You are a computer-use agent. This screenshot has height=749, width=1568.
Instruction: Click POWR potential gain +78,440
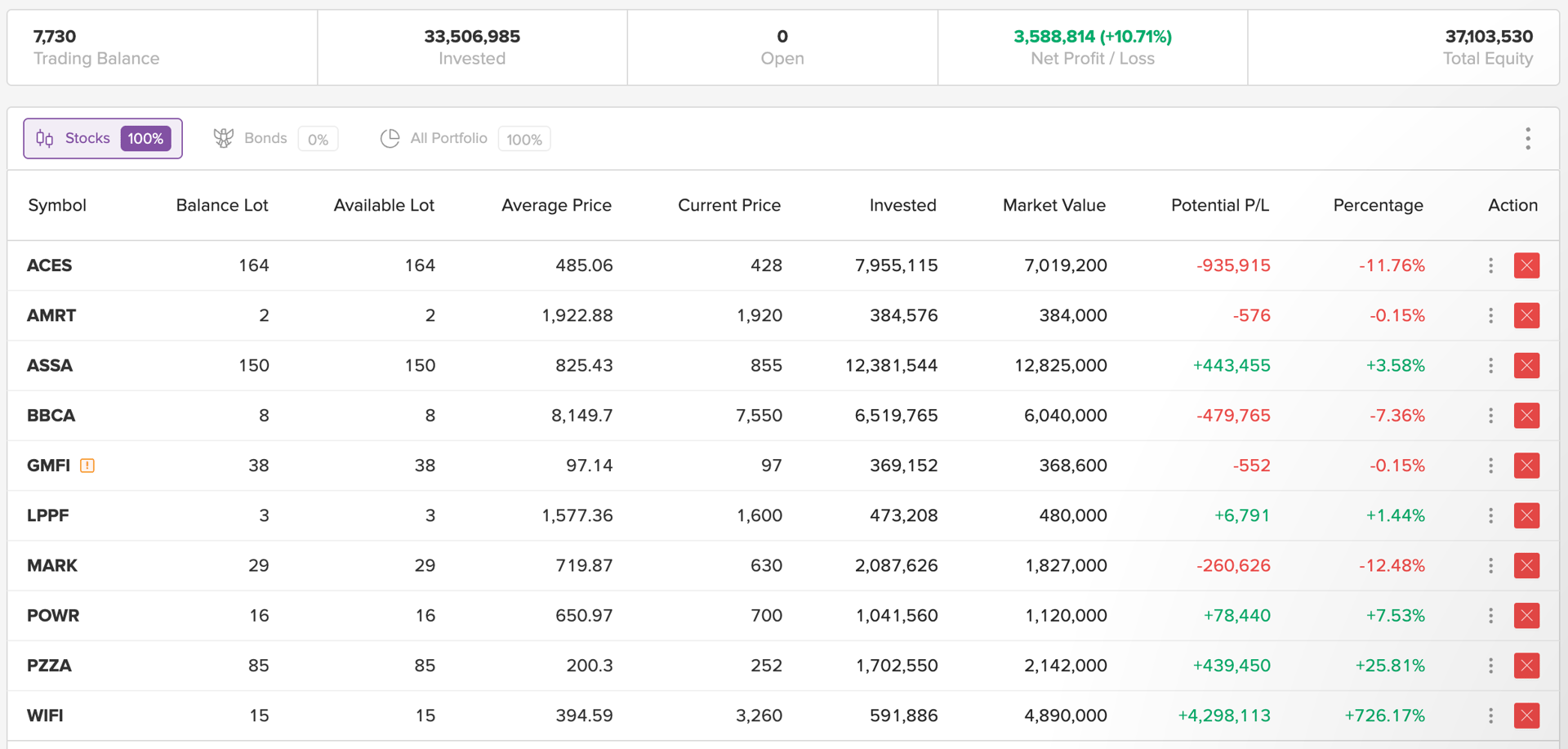[1237, 616]
